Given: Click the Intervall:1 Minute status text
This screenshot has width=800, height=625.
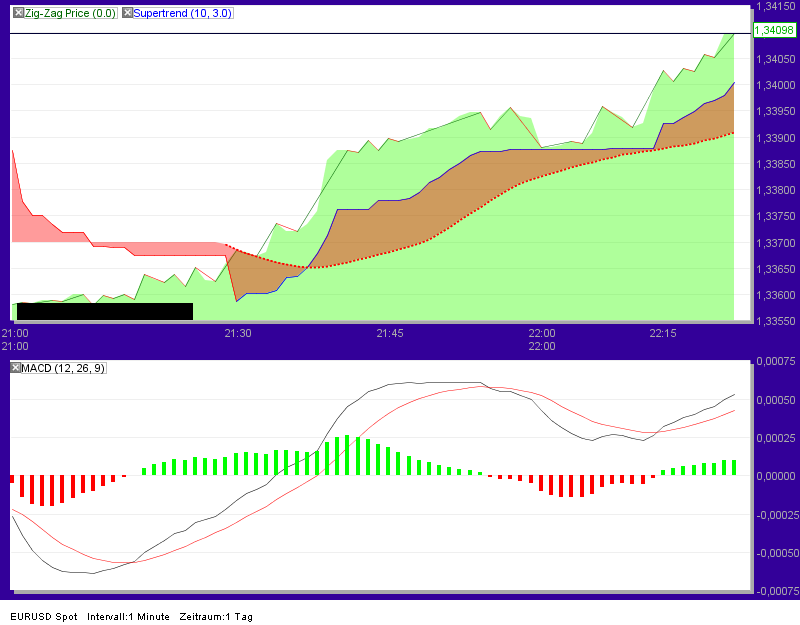Looking at the screenshot, I should coord(127,617).
